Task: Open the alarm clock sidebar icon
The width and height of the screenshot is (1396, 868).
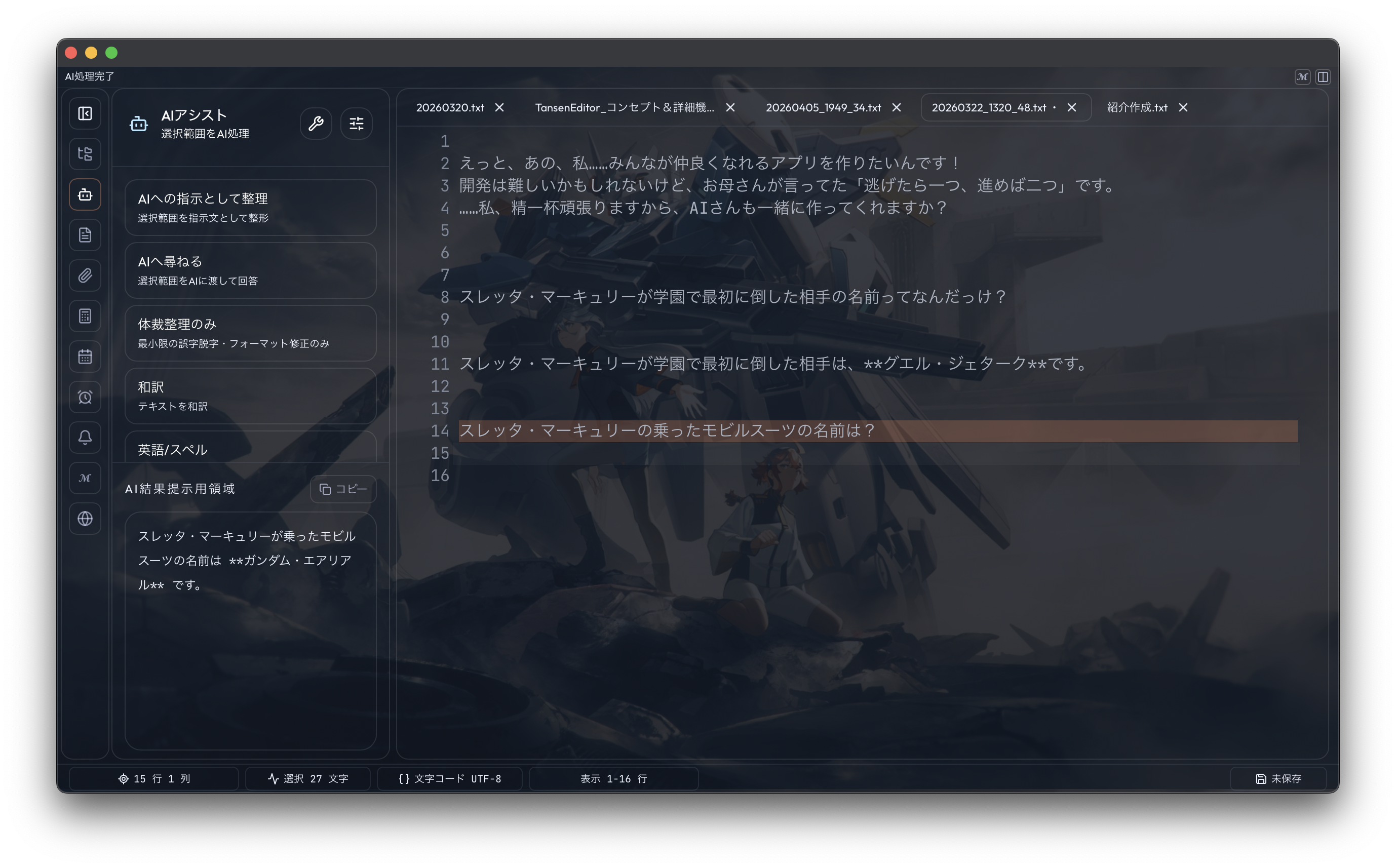Action: tap(85, 397)
